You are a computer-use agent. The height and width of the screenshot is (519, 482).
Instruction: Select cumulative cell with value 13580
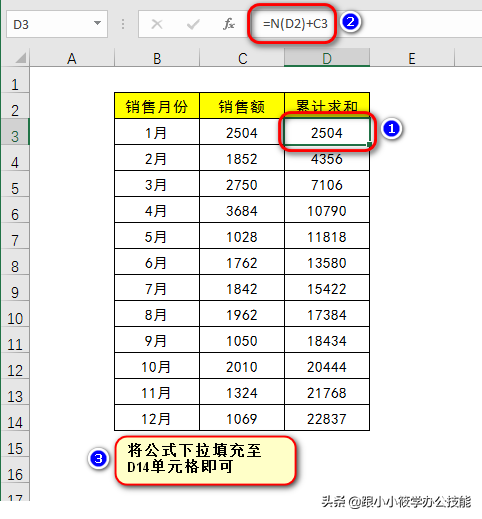coord(327,262)
